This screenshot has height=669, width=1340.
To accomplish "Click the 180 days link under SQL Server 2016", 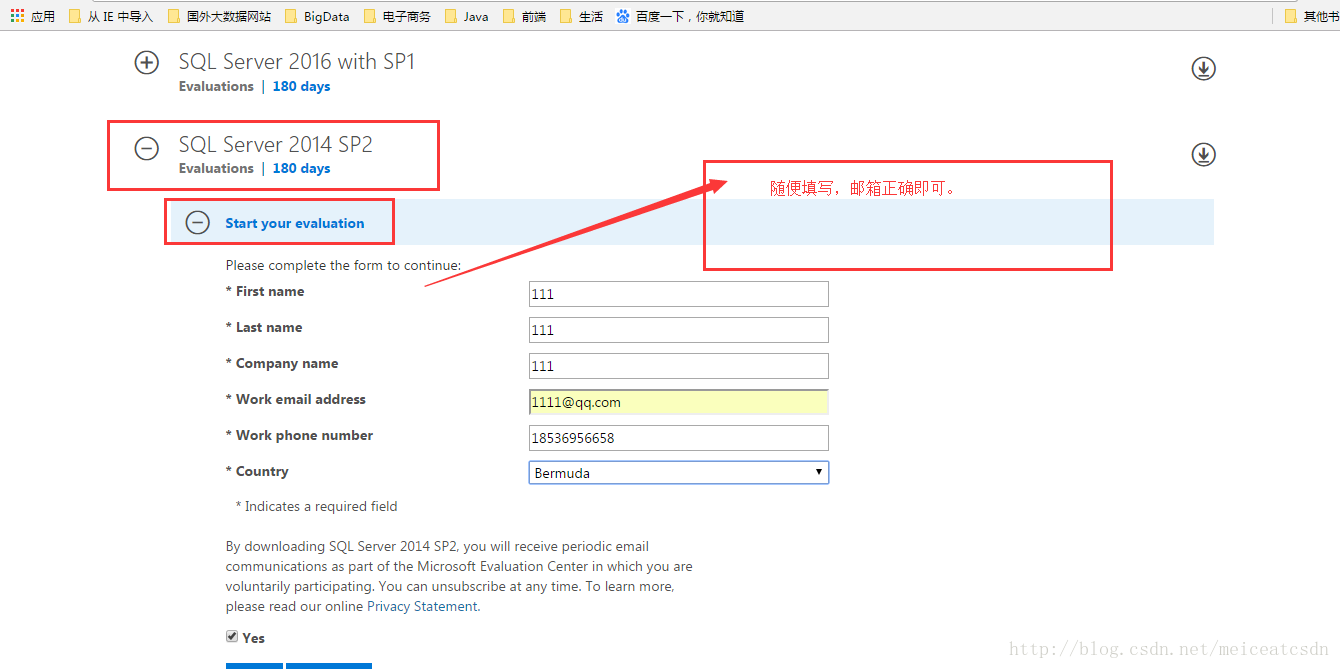I will (x=301, y=86).
